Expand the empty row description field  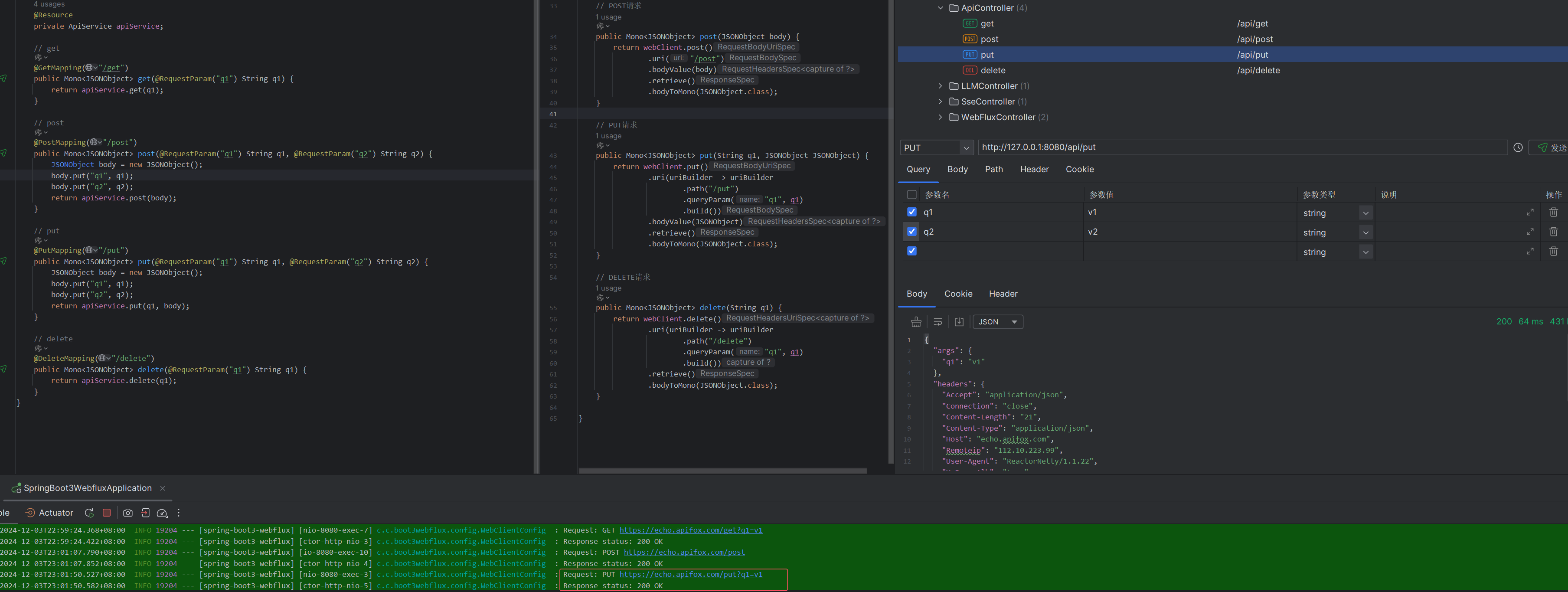coord(1530,251)
